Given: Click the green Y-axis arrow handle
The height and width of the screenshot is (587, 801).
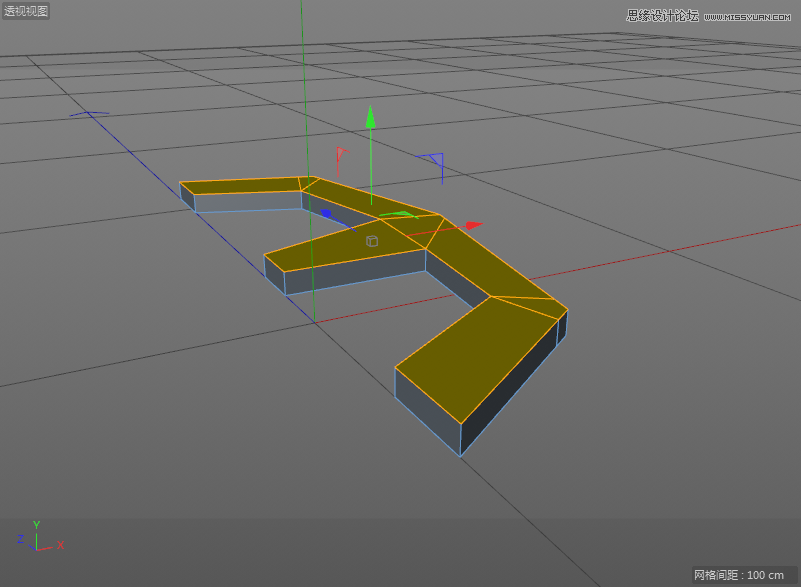Looking at the screenshot, I should click(370, 117).
